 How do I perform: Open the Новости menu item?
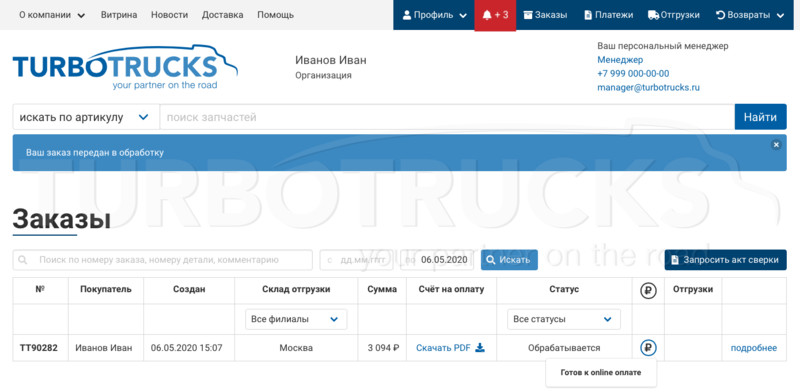(x=169, y=15)
